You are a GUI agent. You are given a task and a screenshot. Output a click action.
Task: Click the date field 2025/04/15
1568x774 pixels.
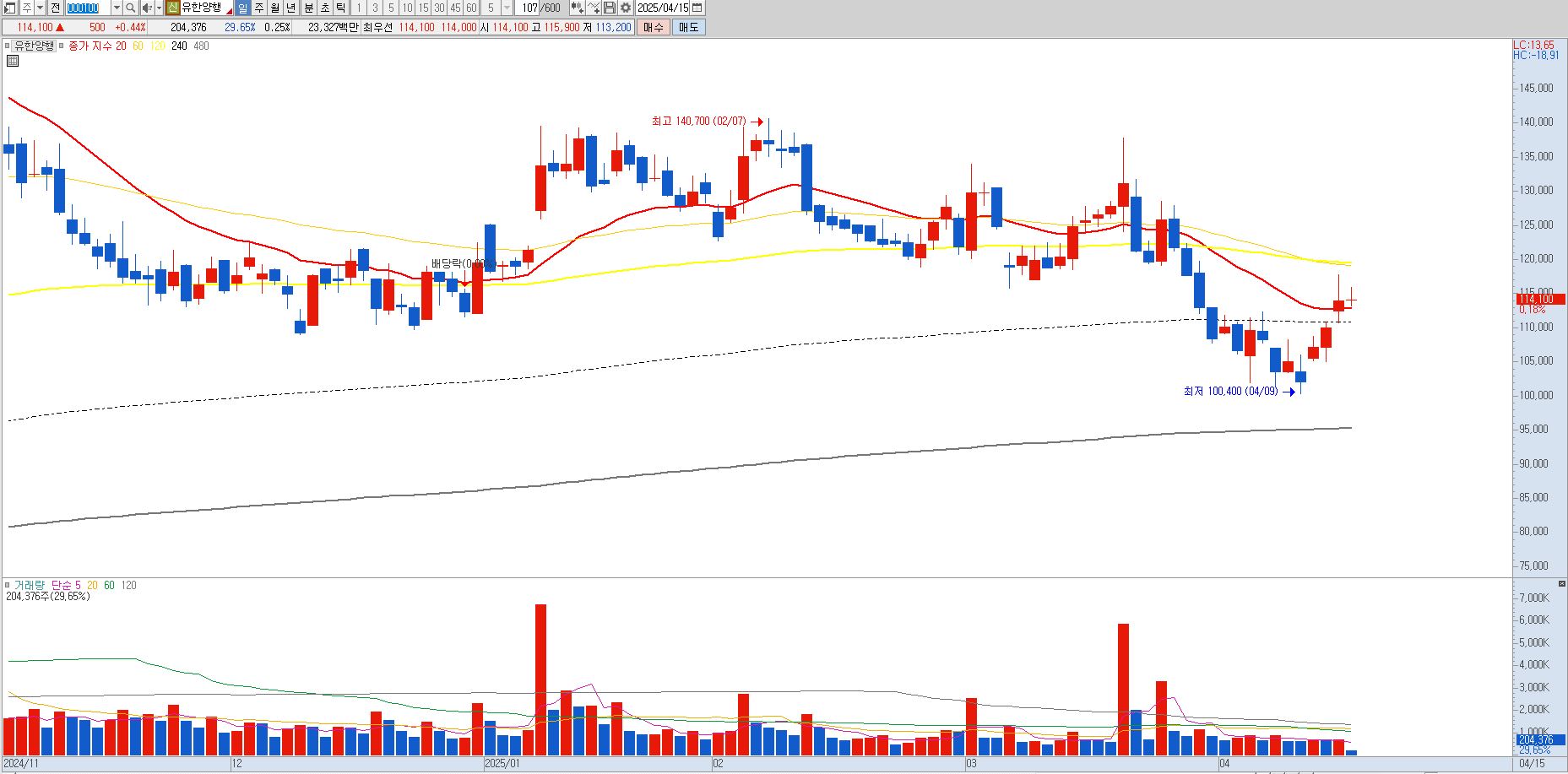(x=663, y=8)
